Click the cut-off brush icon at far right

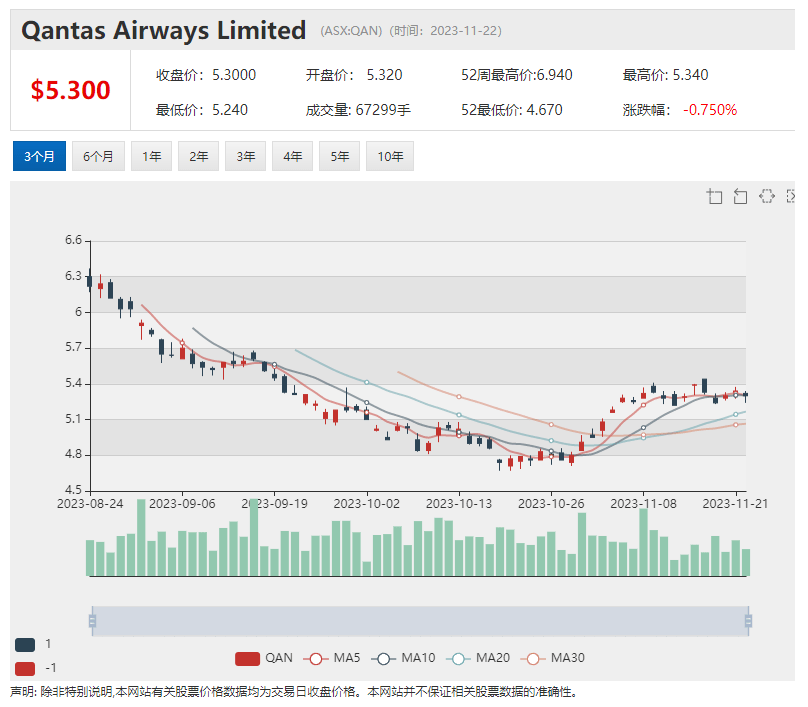coord(791,196)
